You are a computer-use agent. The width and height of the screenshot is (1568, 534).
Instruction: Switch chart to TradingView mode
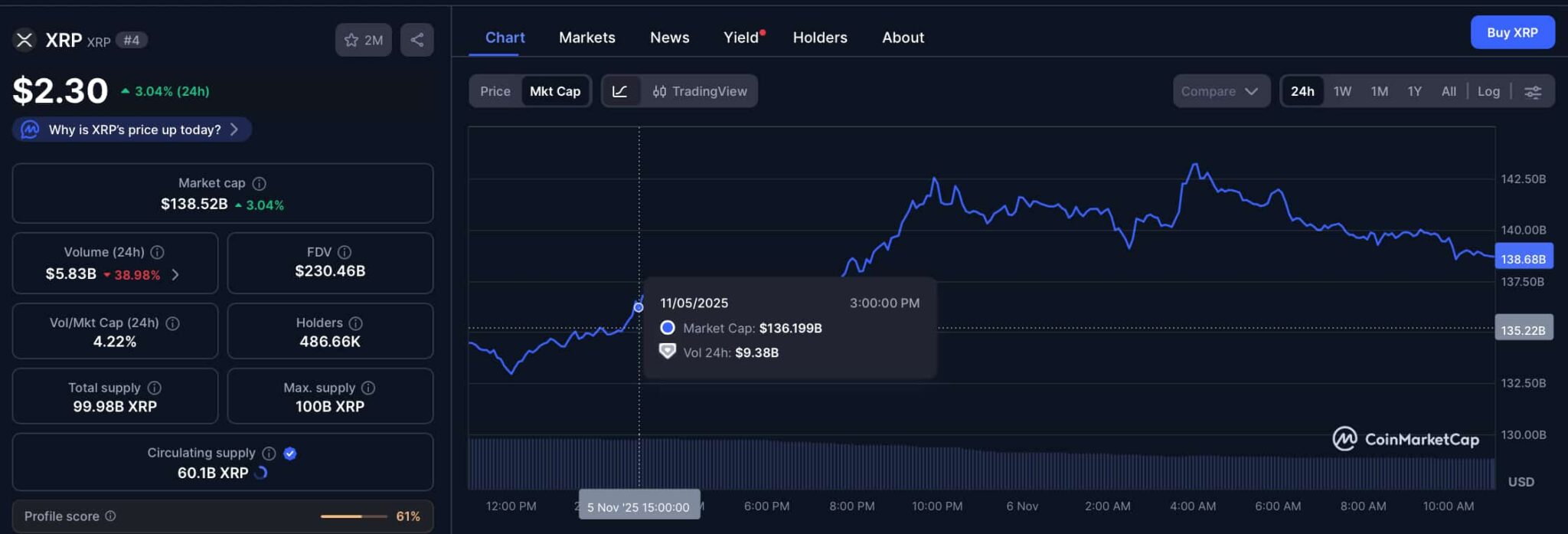[700, 91]
